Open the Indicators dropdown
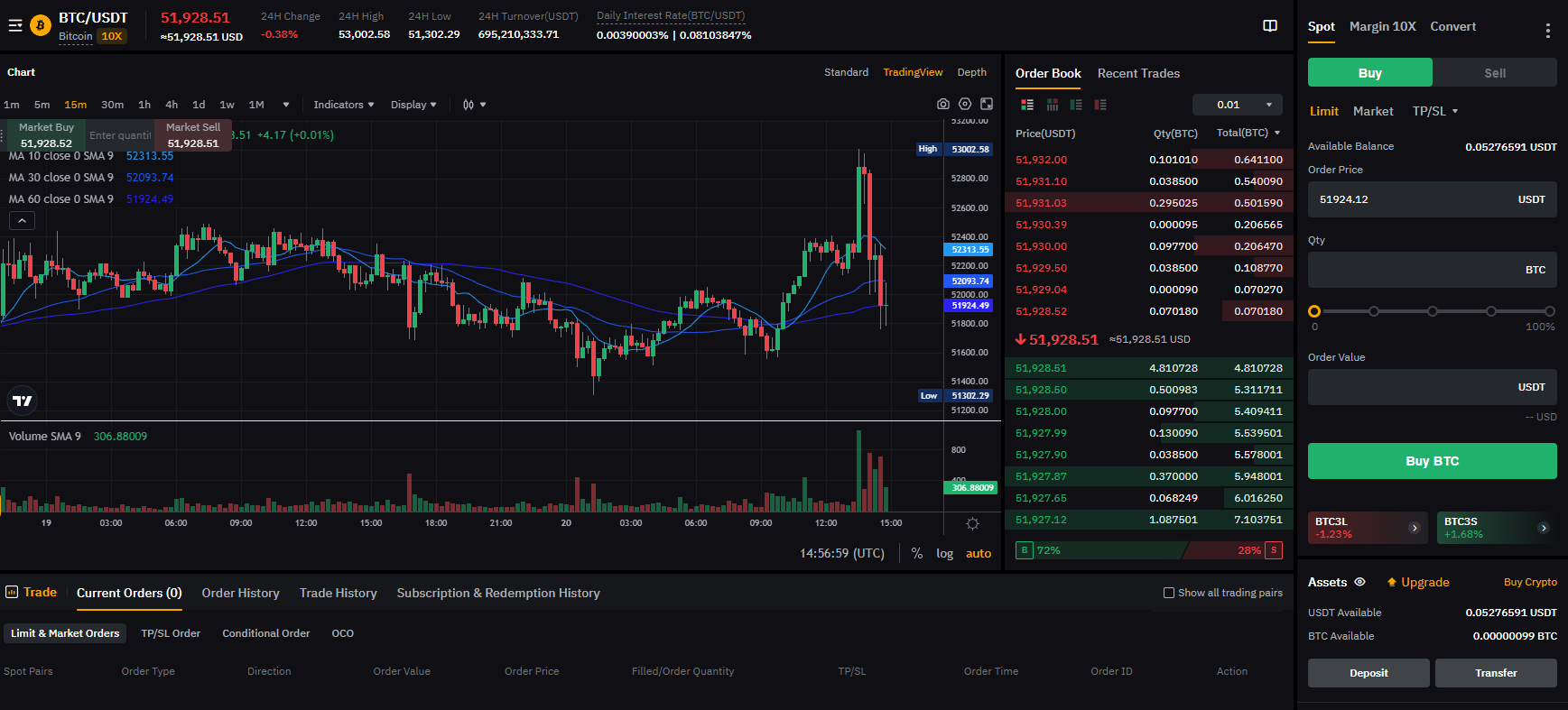 coord(343,105)
